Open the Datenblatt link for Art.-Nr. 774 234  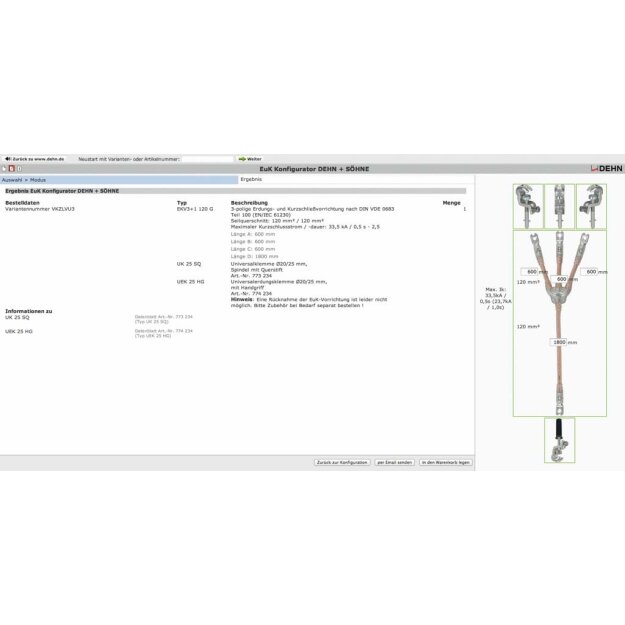pyautogui.click(x=163, y=333)
